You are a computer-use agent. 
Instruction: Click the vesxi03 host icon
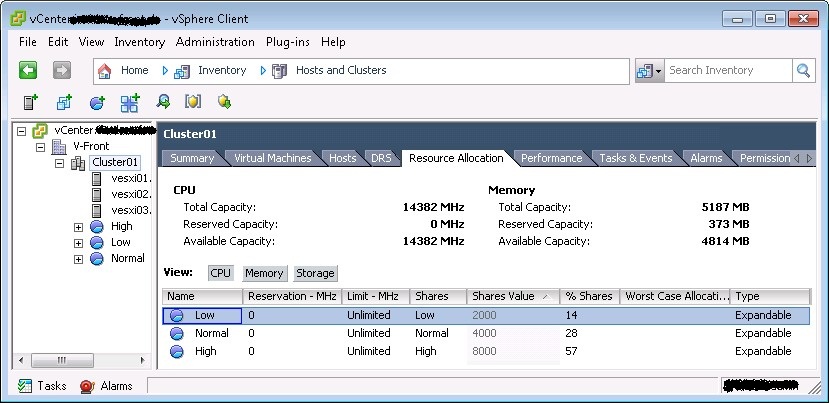coord(96,210)
